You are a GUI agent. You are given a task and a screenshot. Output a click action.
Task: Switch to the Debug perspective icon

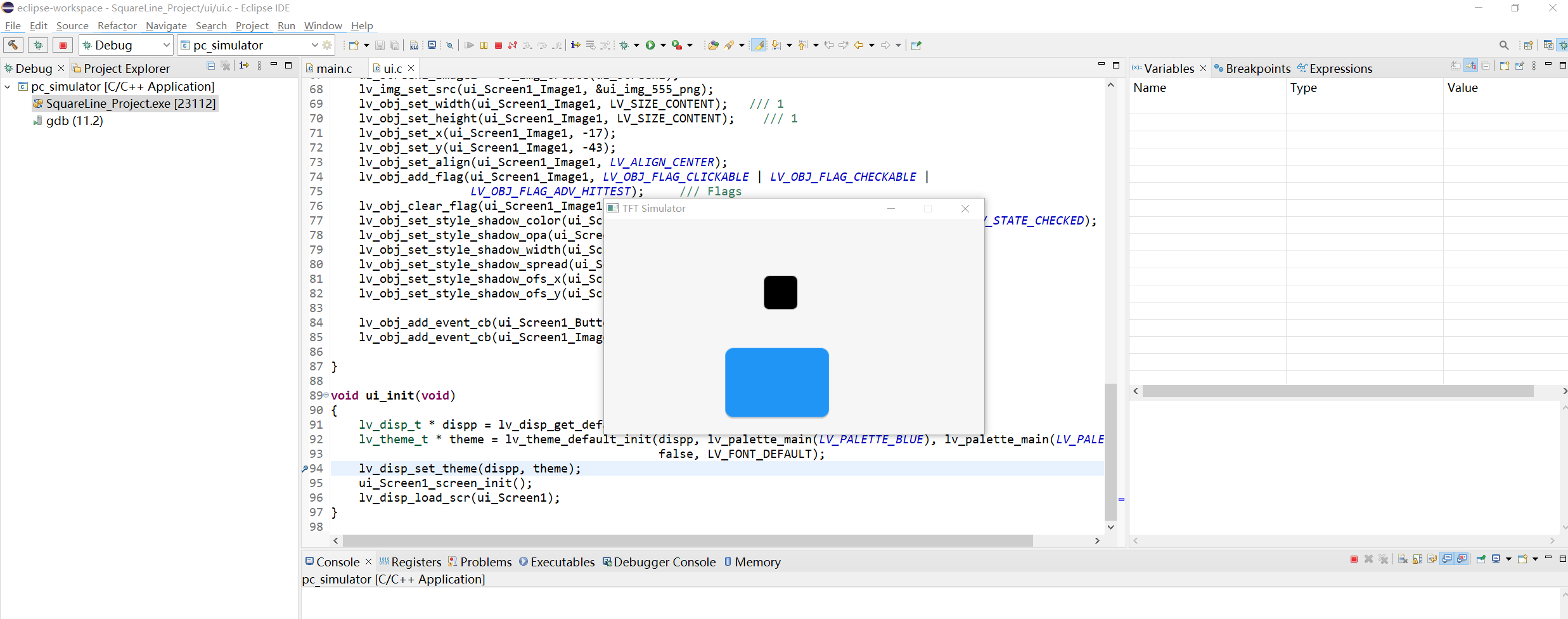1563,45
